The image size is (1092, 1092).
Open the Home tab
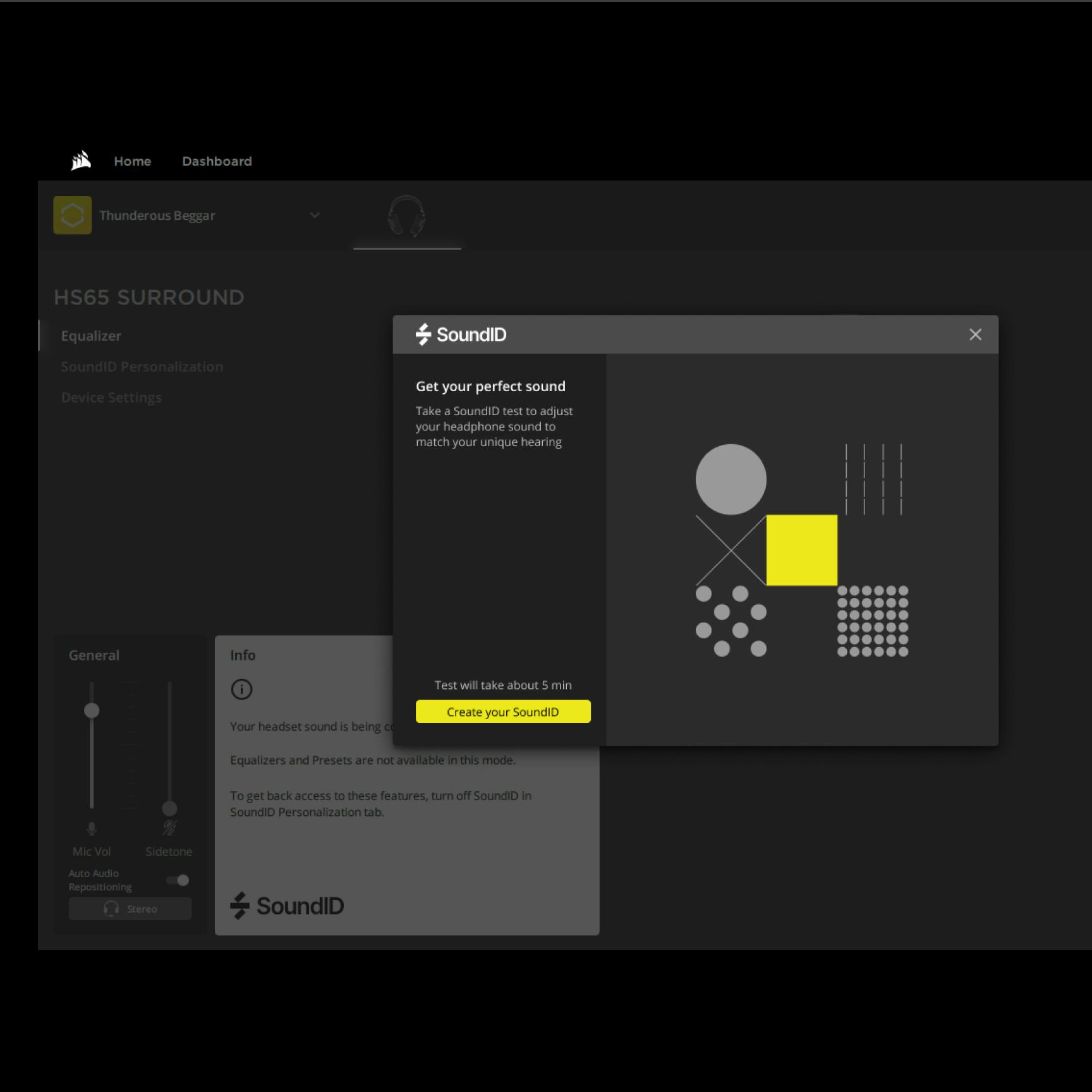(x=132, y=161)
